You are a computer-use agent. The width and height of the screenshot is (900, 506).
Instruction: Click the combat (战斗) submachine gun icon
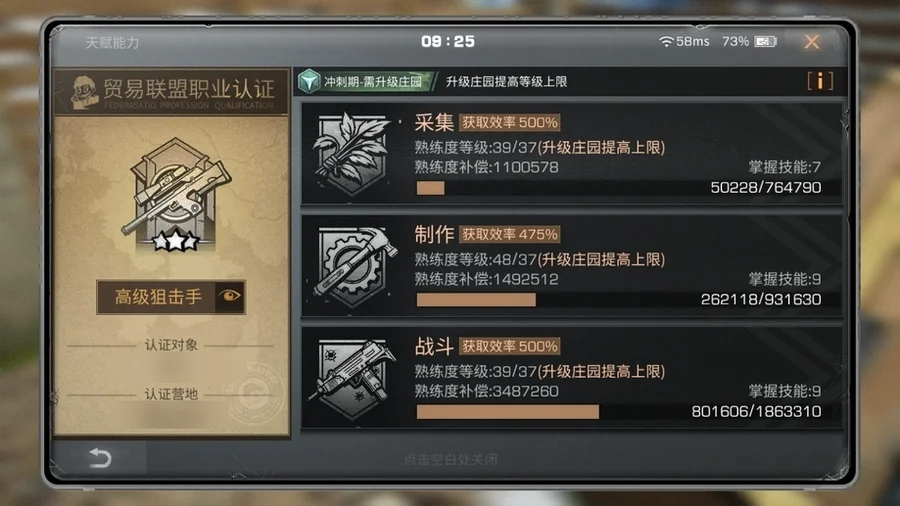(351, 377)
